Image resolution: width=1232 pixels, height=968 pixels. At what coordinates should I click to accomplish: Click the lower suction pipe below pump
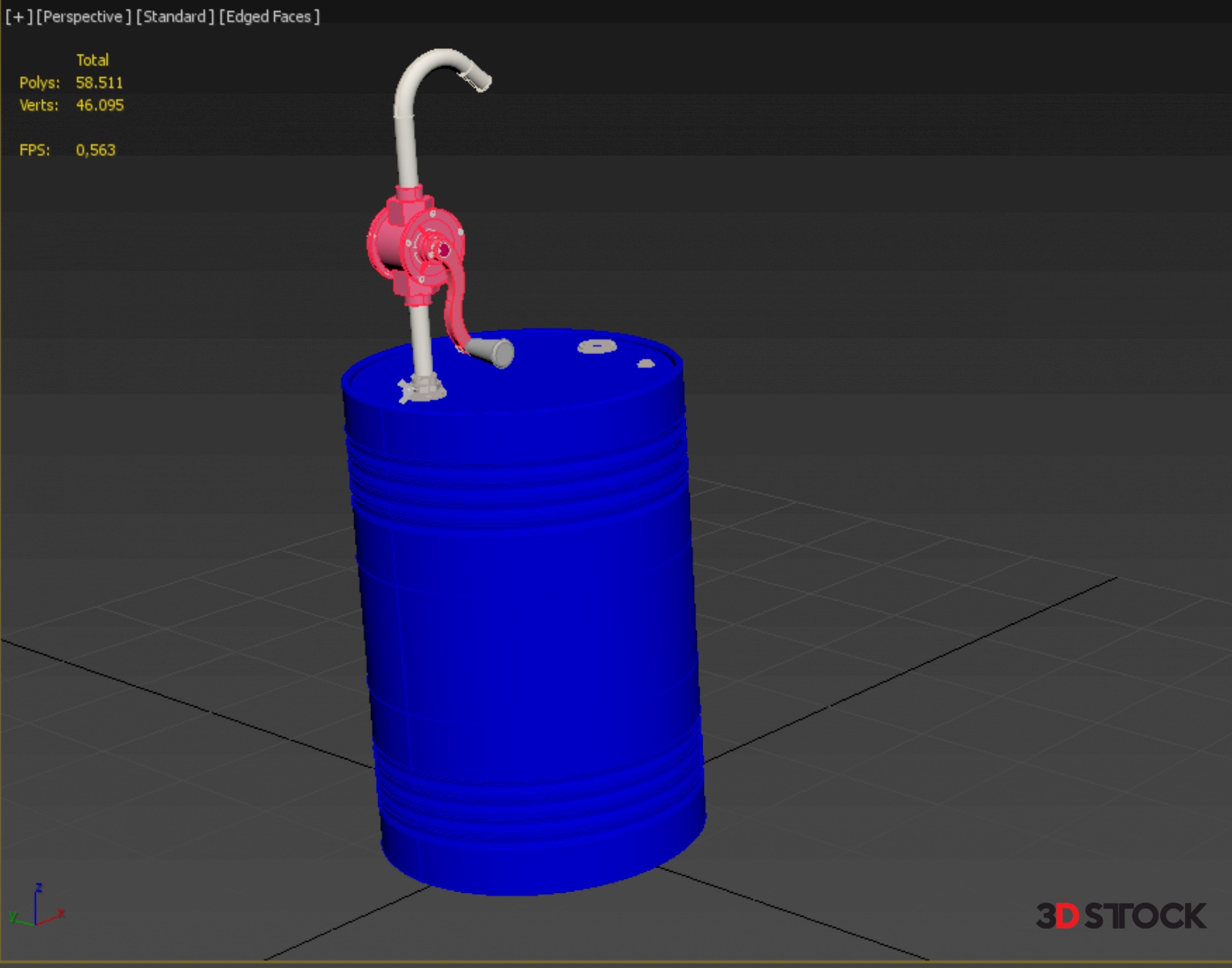pyautogui.click(x=420, y=340)
